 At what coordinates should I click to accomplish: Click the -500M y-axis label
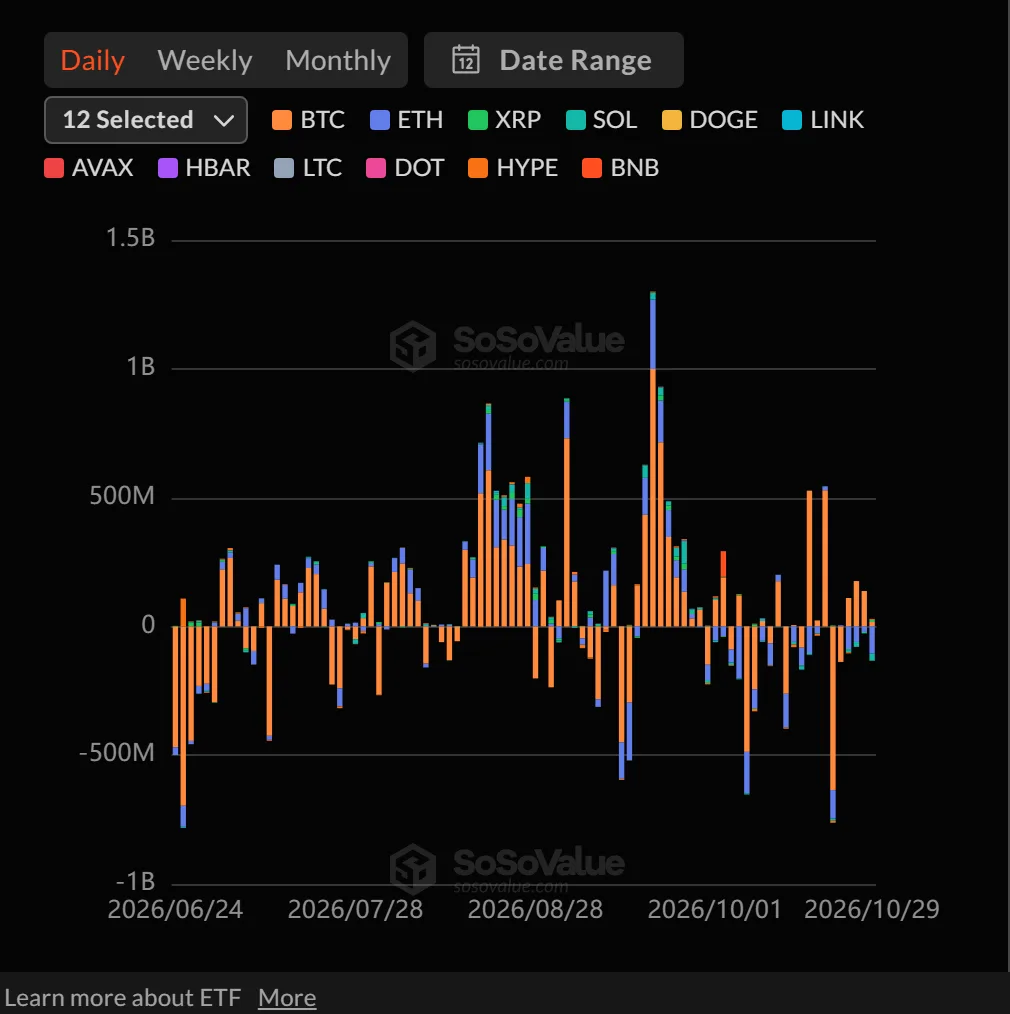coord(116,753)
